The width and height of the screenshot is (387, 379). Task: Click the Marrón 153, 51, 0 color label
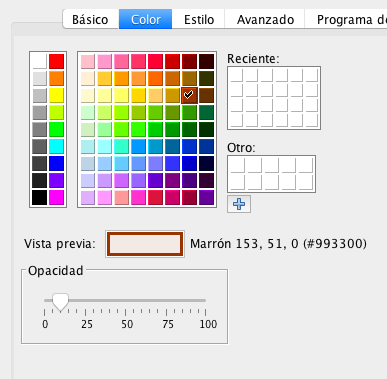click(x=278, y=244)
